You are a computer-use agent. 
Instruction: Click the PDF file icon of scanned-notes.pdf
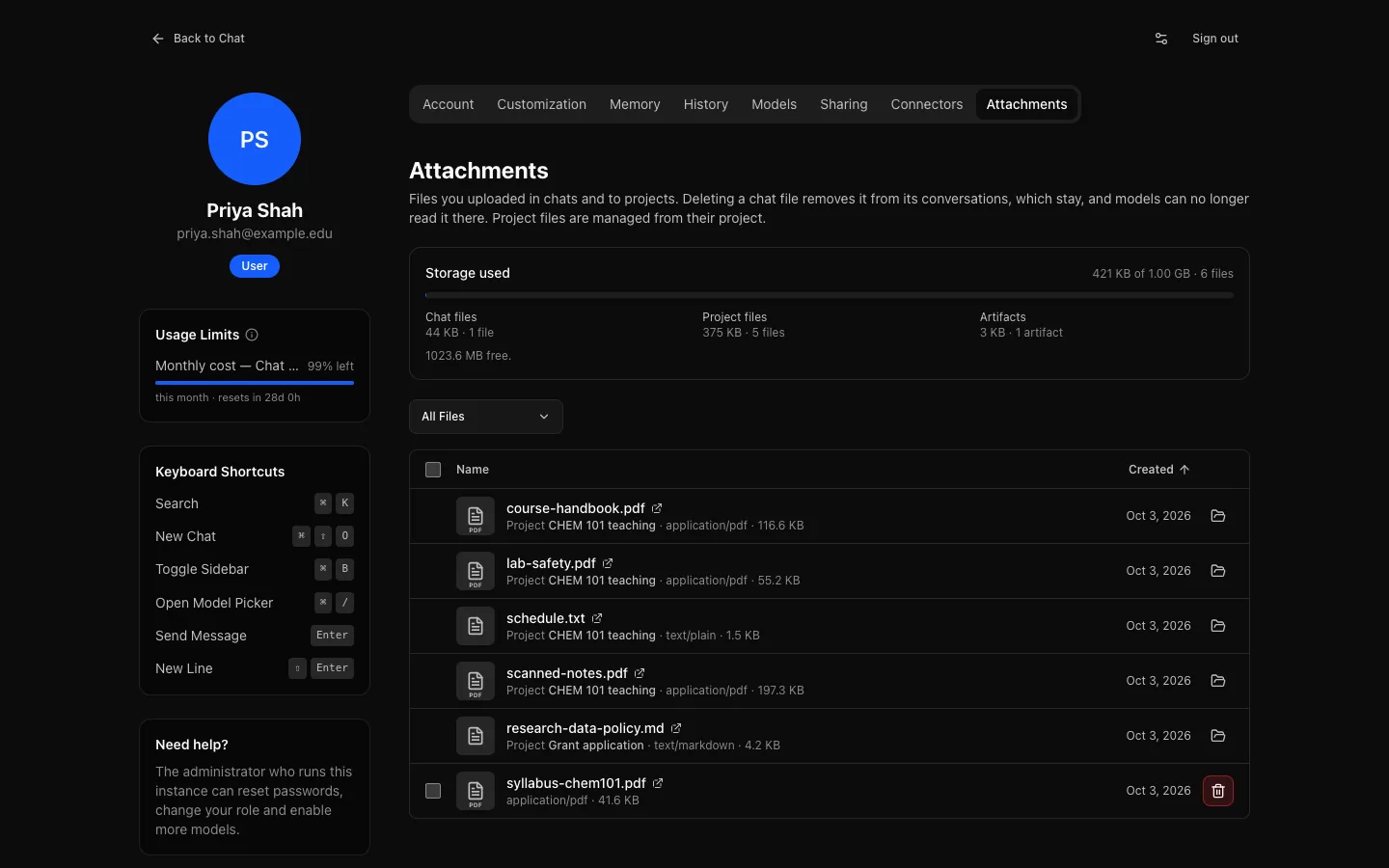[x=476, y=681]
